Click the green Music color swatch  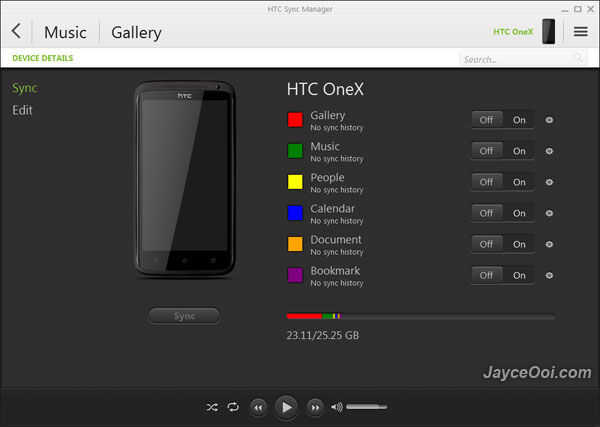click(x=295, y=151)
